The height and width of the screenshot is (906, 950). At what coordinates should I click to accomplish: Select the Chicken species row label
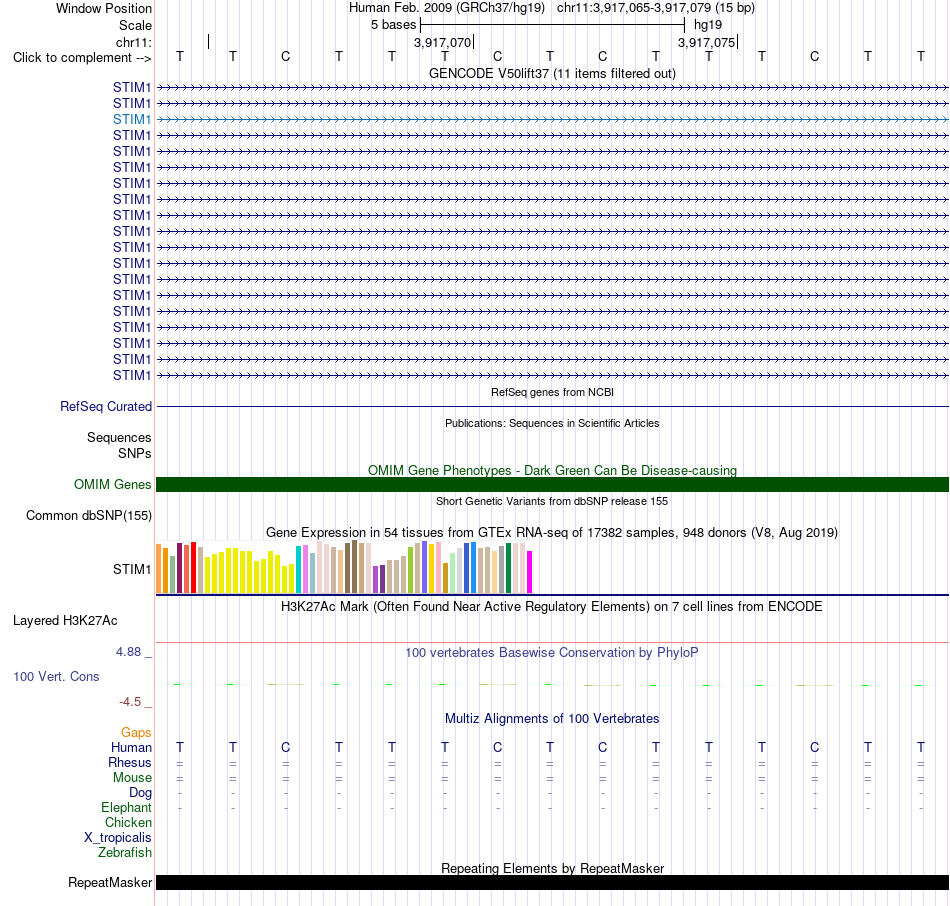pyautogui.click(x=128, y=822)
